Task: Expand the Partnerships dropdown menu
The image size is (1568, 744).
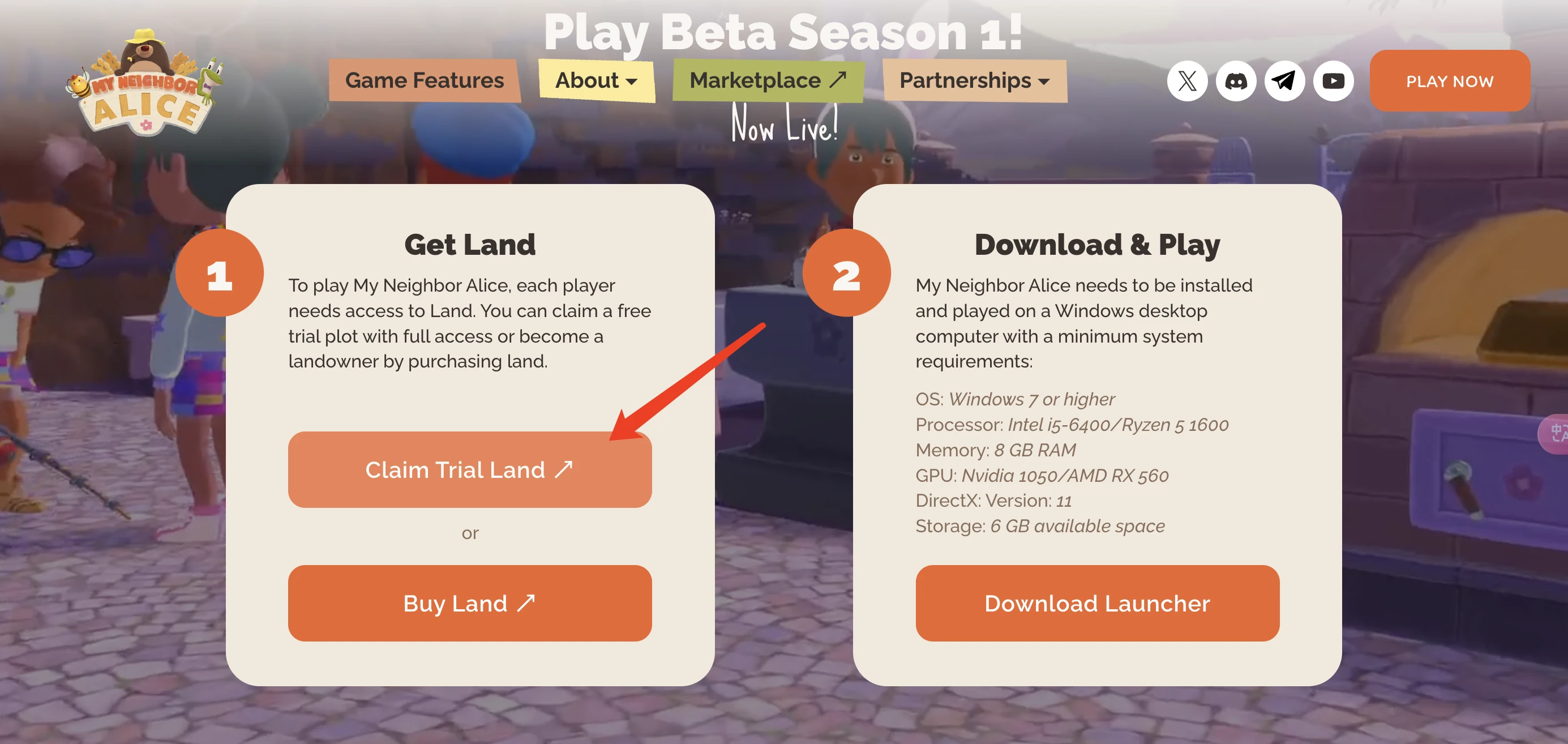Action: point(975,80)
